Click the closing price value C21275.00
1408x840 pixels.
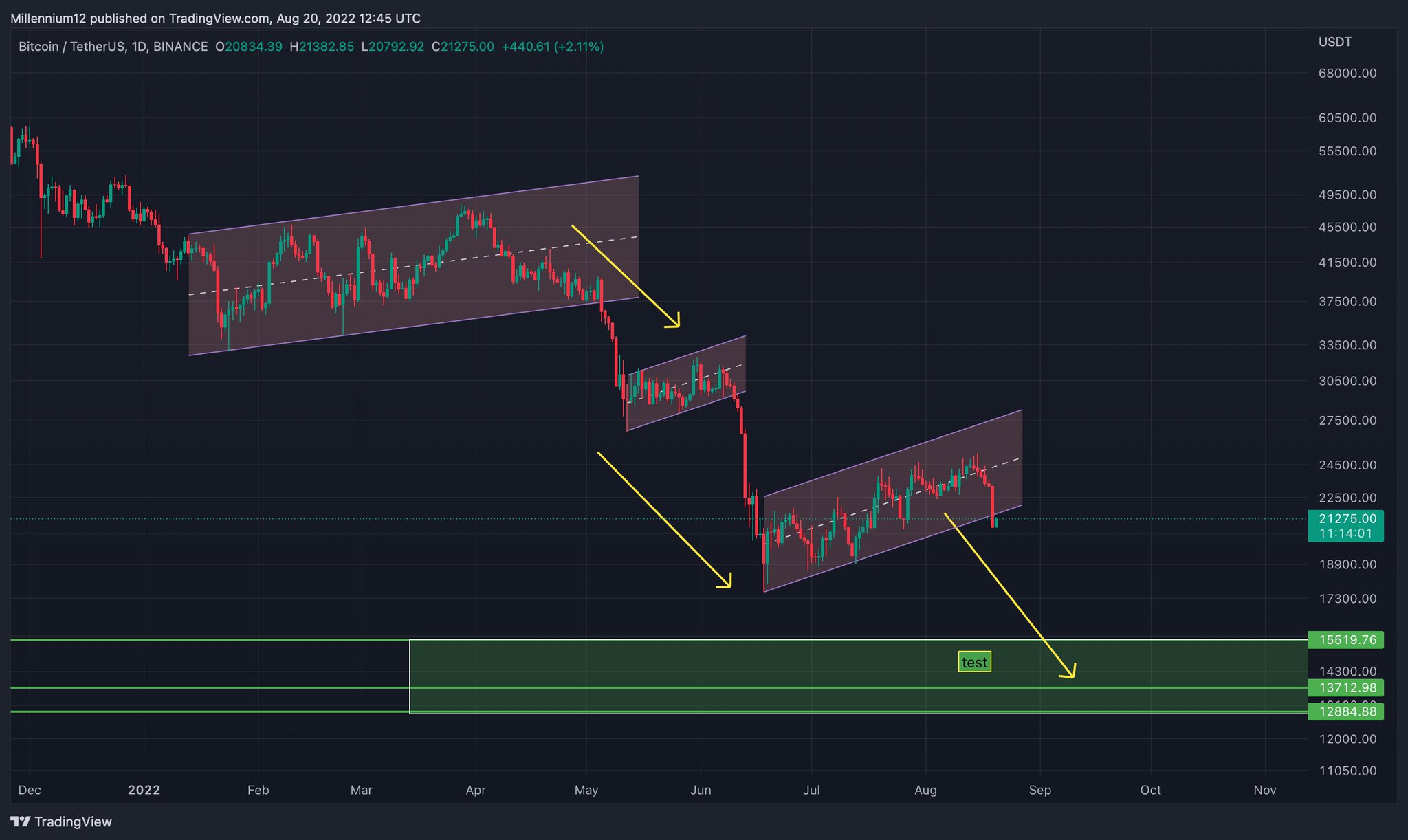pyautogui.click(x=463, y=47)
